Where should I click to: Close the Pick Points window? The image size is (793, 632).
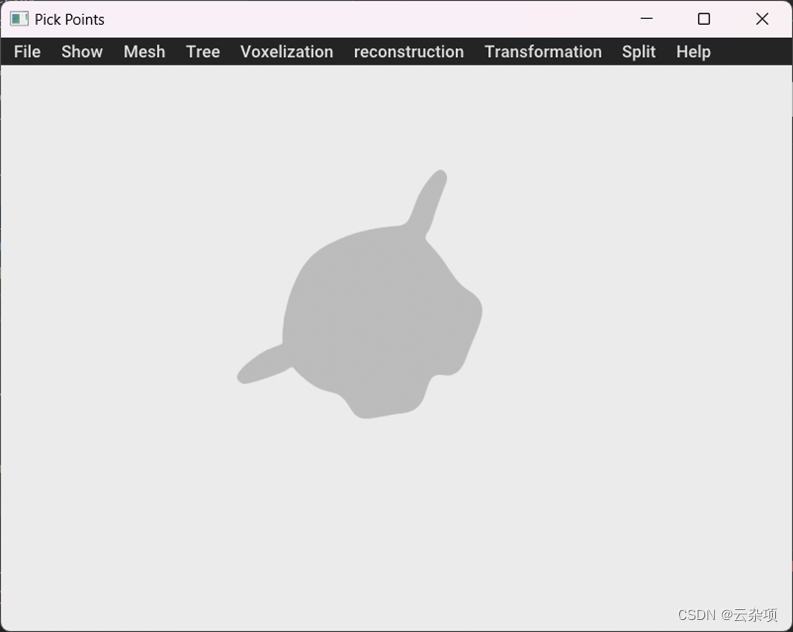pyautogui.click(x=762, y=19)
